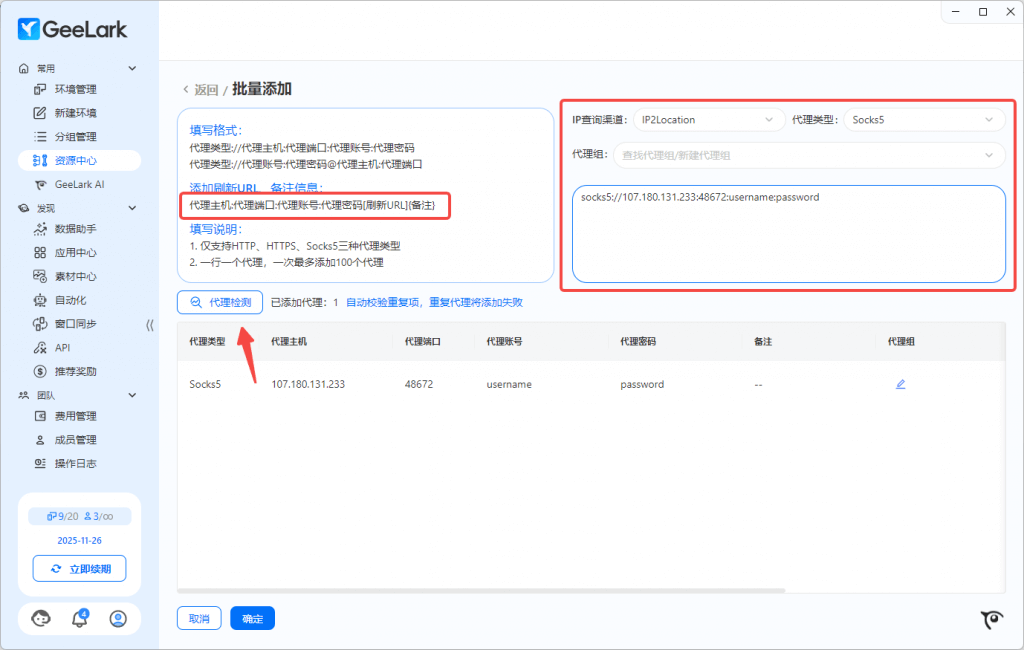Collapse sidebar using double chevron icon
Screen dimensions: 1024x650
click(x=150, y=324)
